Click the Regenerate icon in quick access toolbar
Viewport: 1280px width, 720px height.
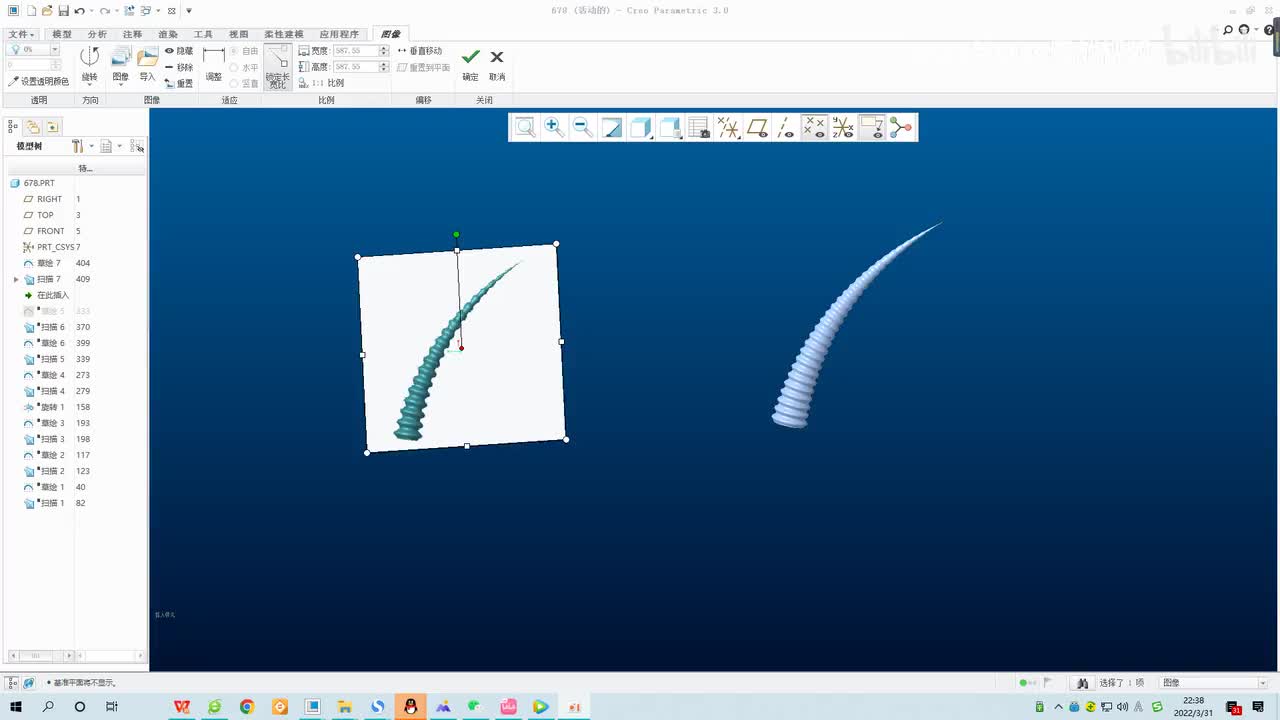[130, 10]
